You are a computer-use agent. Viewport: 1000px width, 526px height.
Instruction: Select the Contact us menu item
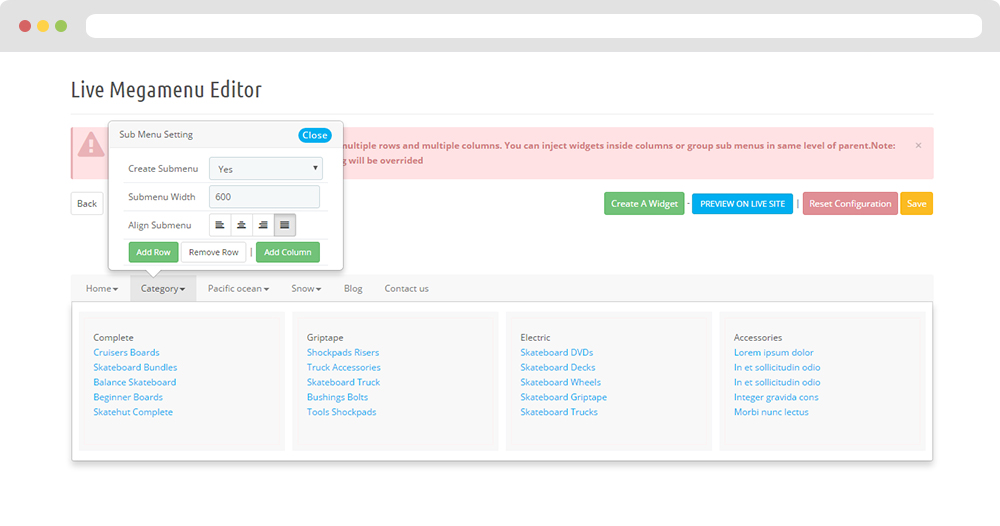(406, 289)
